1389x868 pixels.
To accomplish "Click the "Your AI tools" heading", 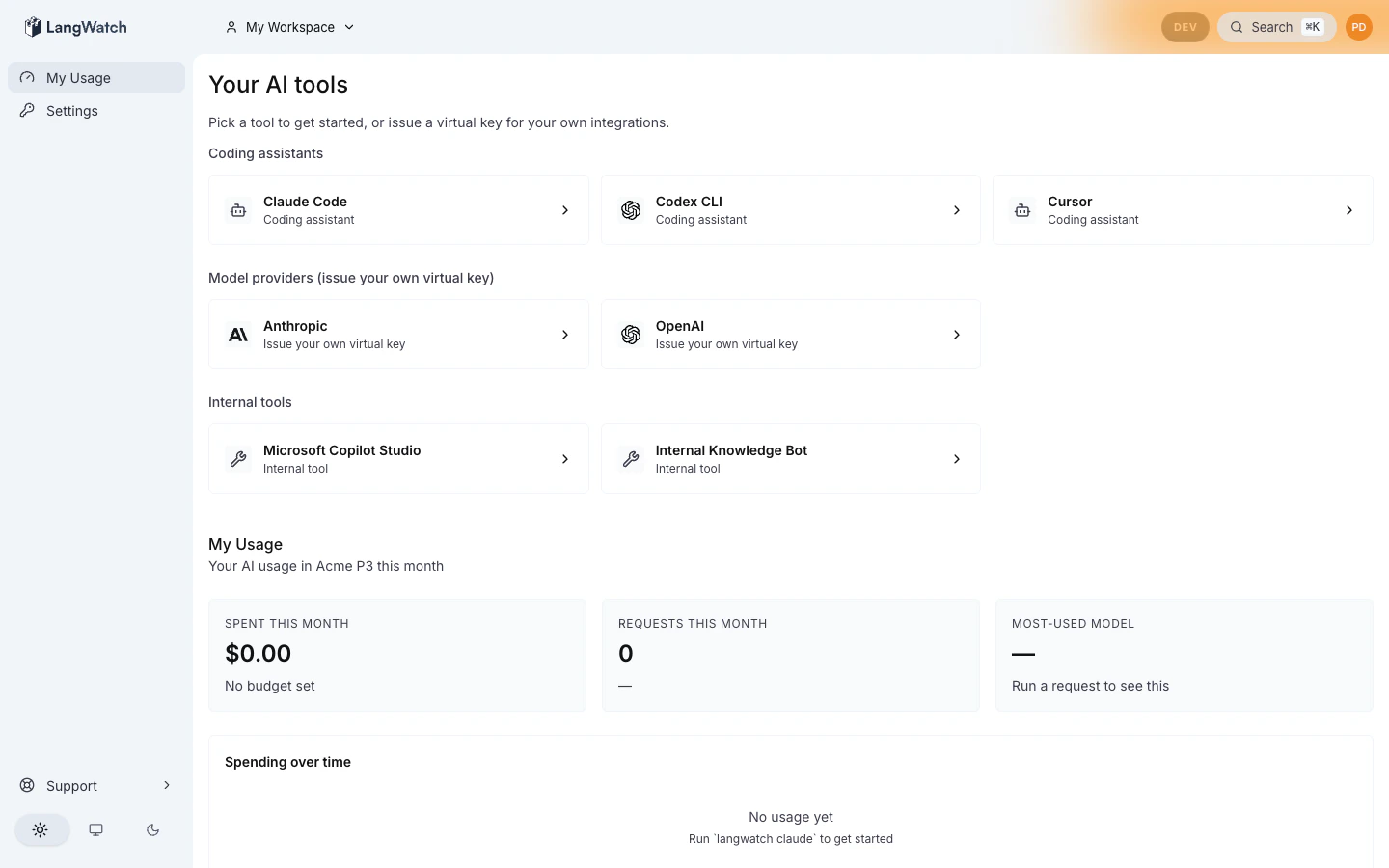I will (278, 85).
